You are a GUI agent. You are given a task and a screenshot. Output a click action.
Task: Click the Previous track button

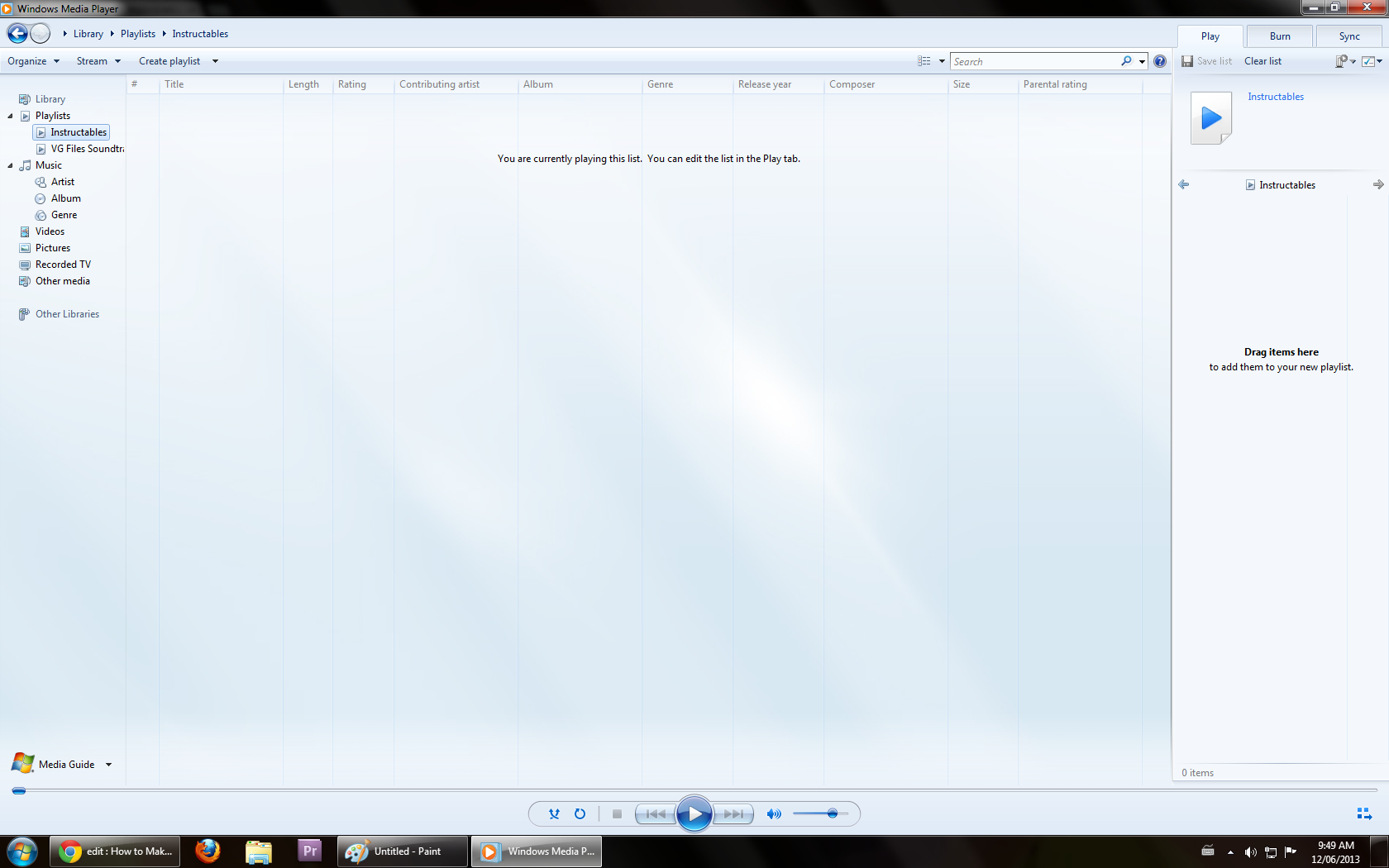656,814
